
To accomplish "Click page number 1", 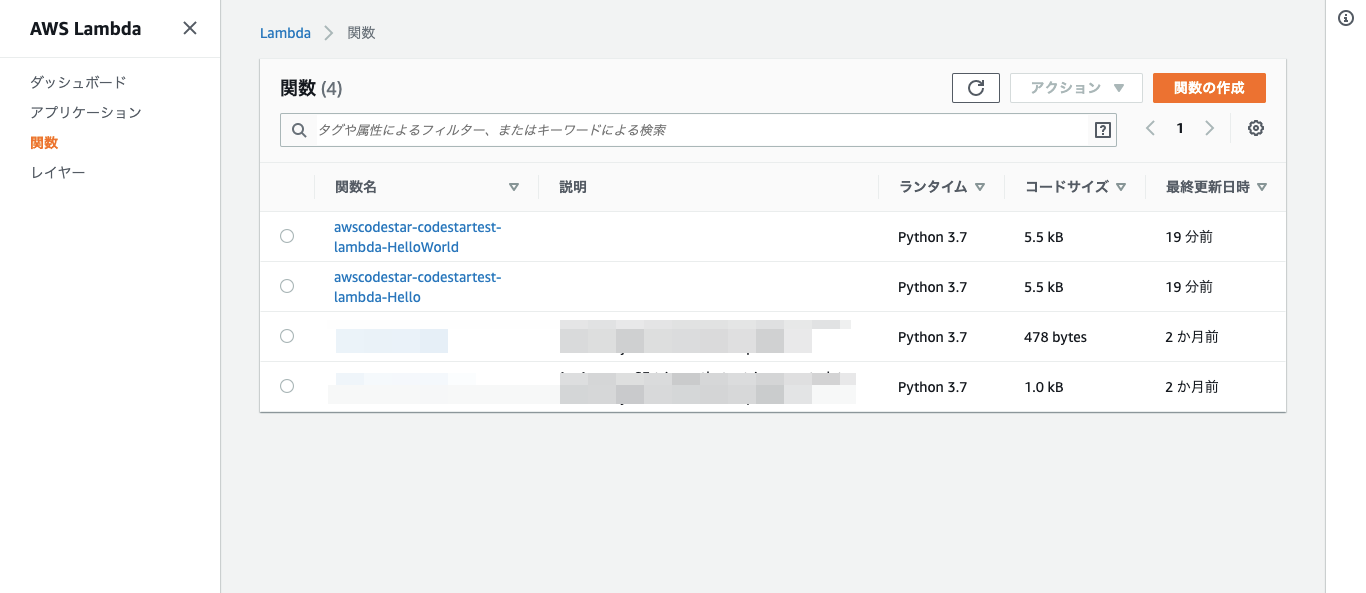I will 1180,128.
